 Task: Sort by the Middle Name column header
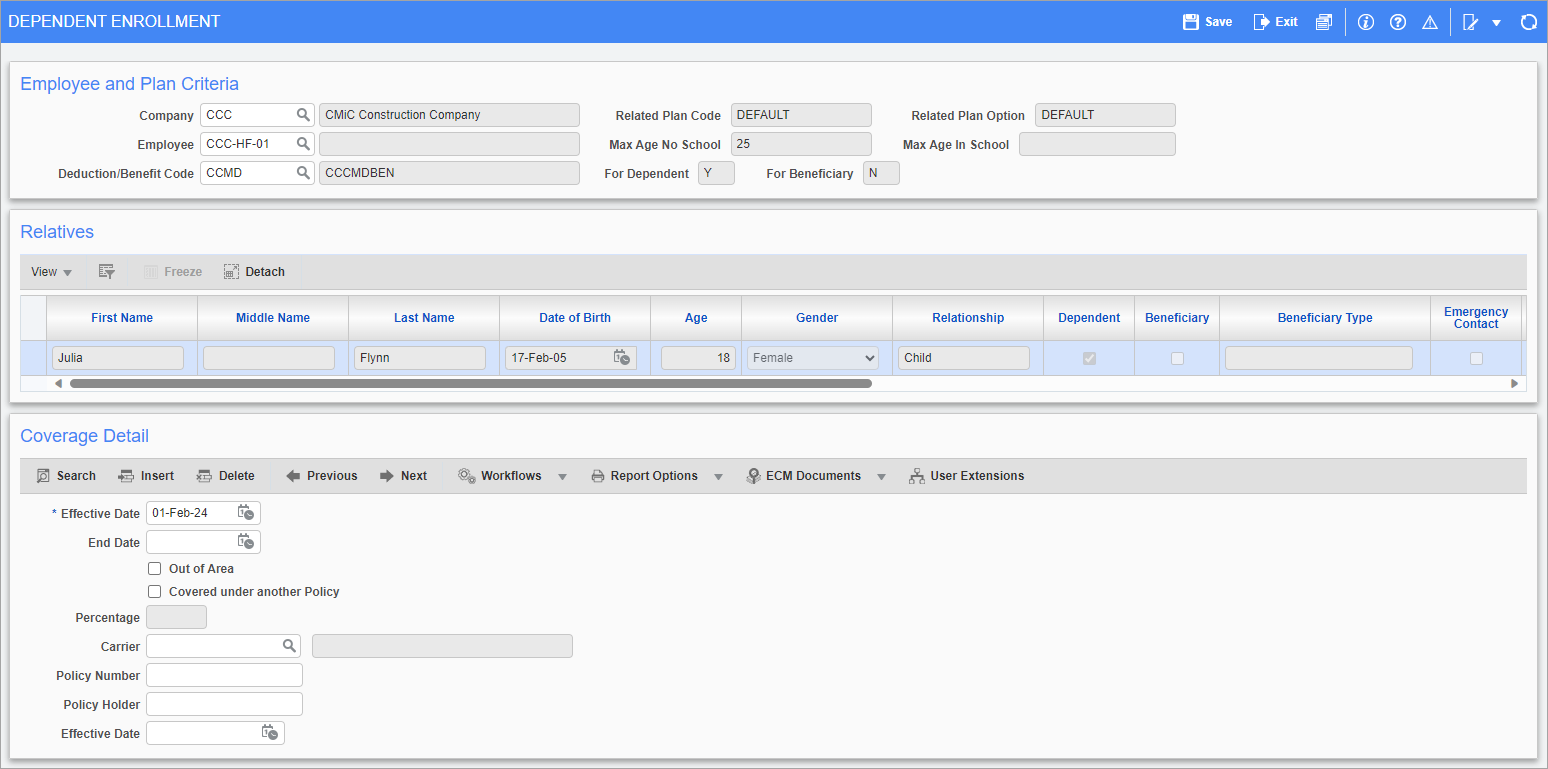273,318
